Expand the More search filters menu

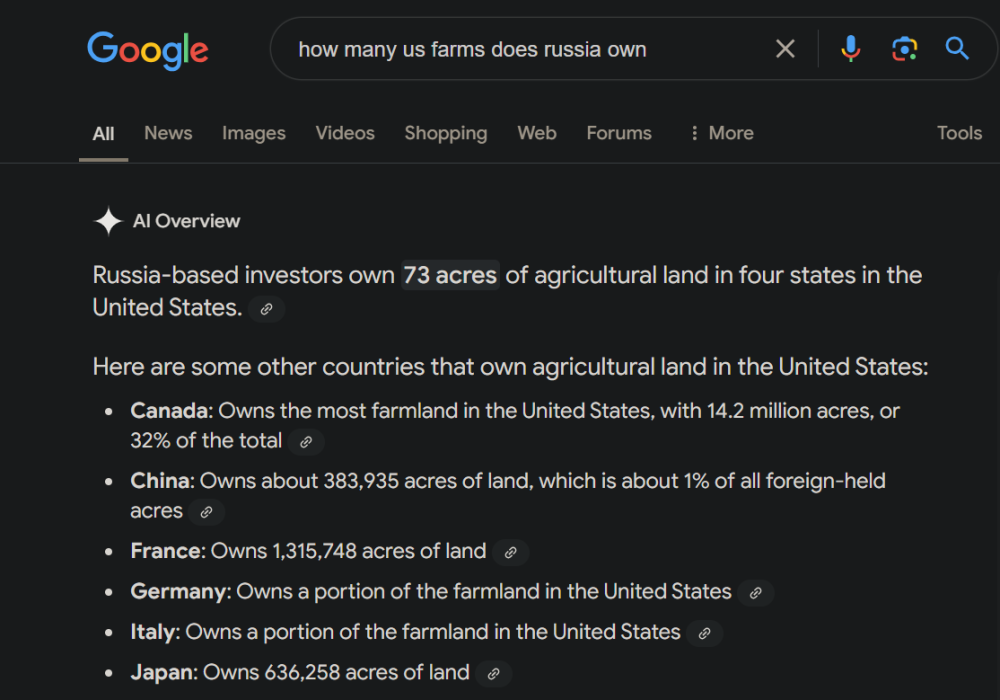pyautogui.click(x=721, y=133)
